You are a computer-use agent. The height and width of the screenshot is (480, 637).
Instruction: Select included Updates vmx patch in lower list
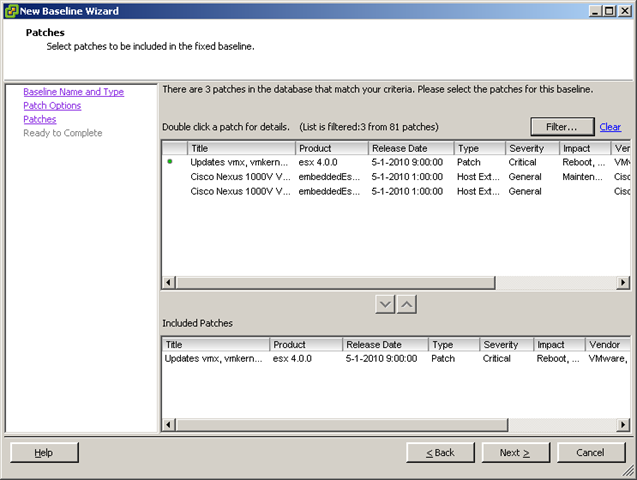[x=215, y=358]
